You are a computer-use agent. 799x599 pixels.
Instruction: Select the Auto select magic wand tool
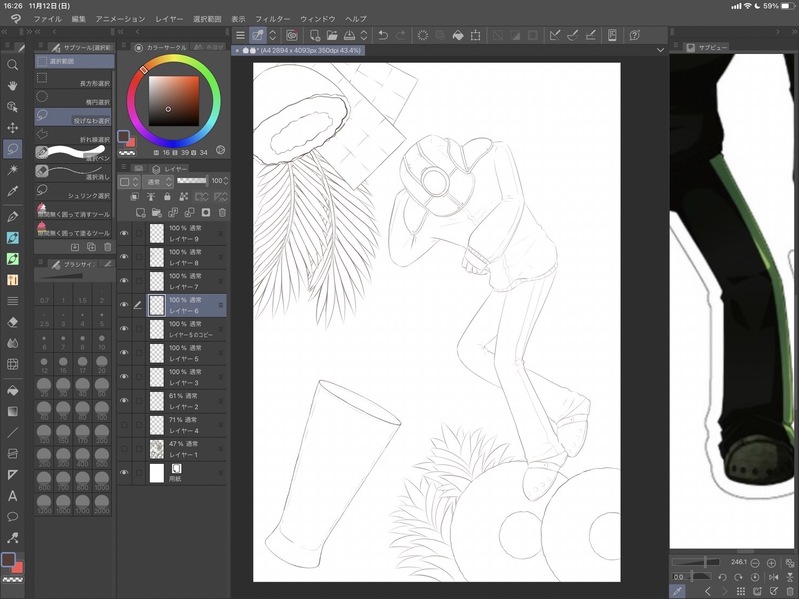click(13, 170)
